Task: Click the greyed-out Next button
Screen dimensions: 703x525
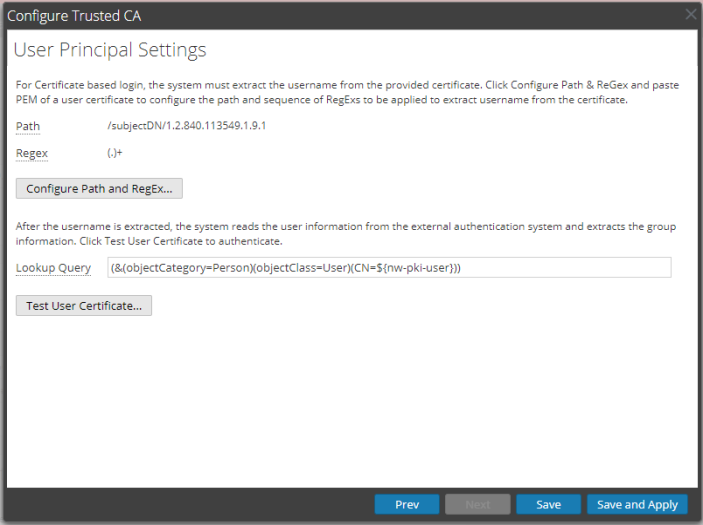Action: coord(478,504)
